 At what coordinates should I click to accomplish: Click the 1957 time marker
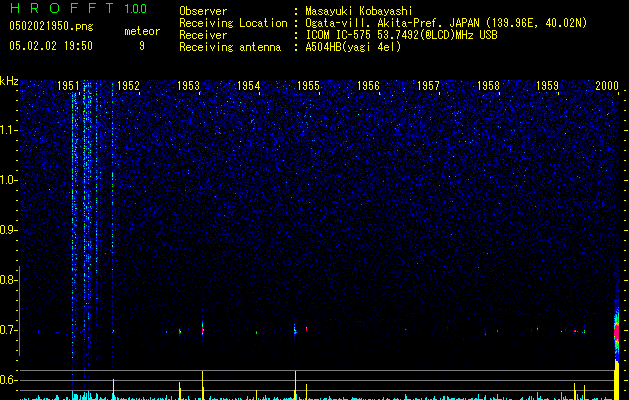point(428,85)
